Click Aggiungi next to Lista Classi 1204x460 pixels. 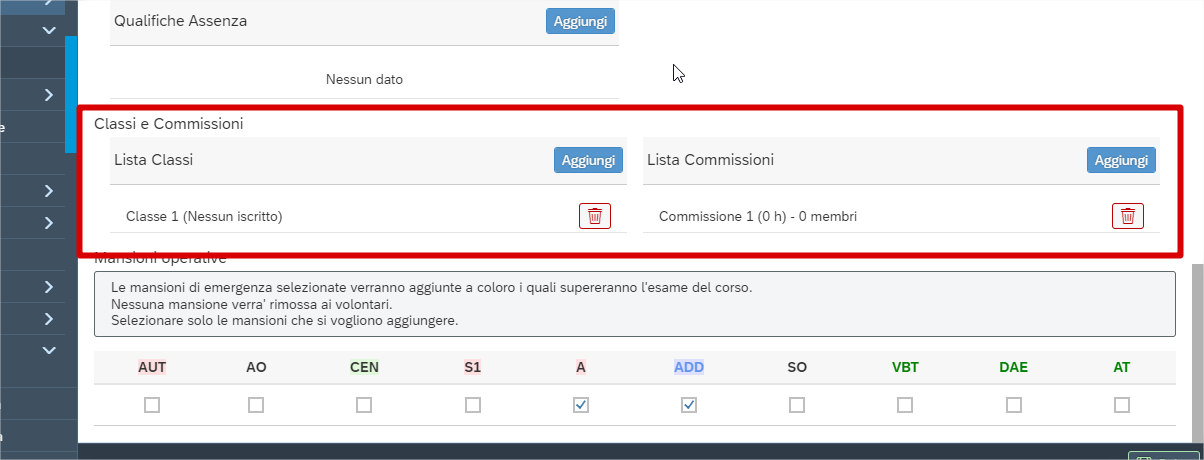(x=588, y=160)
